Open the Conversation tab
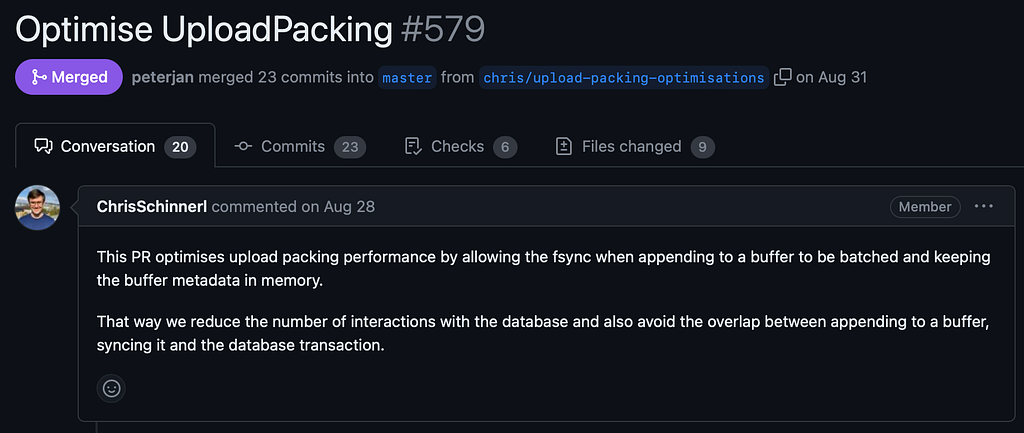 115,146
